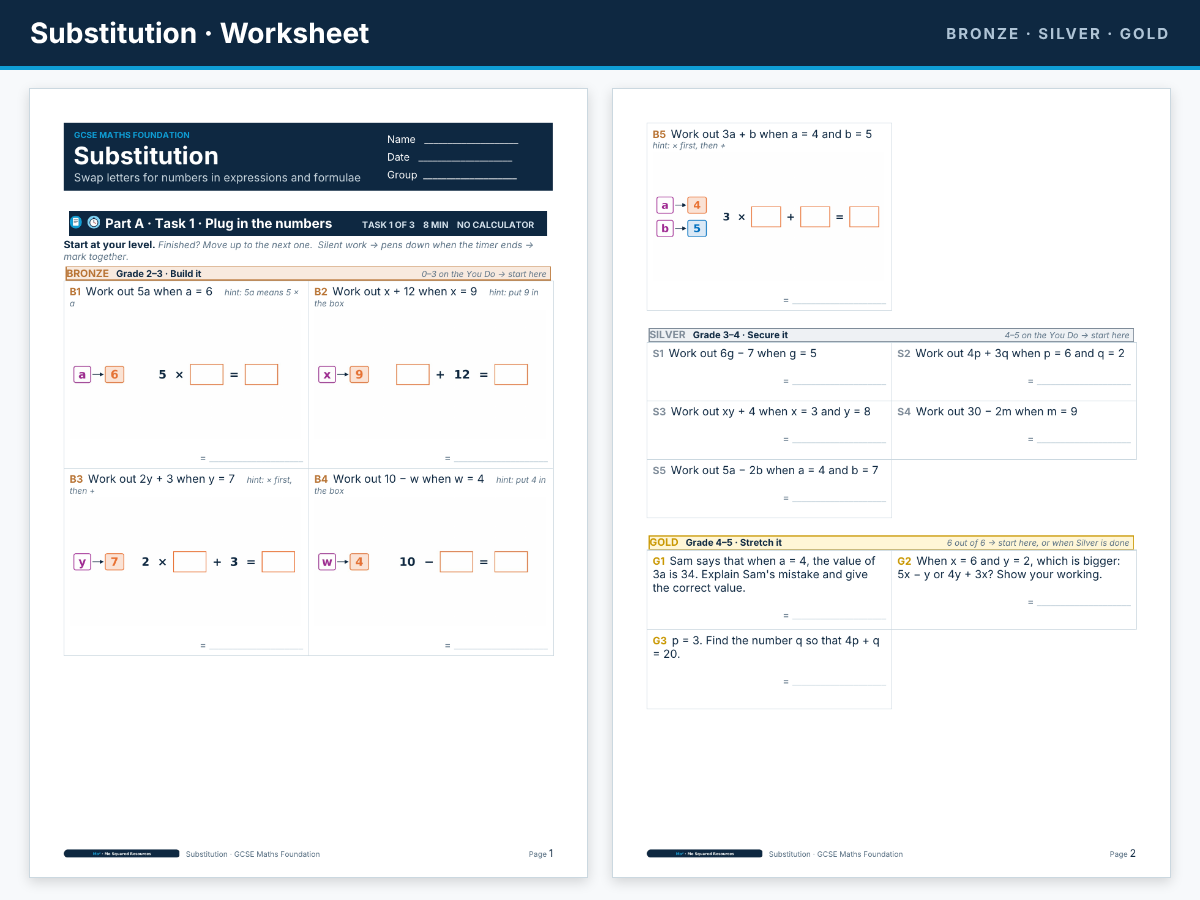Screen dimensions: 1200x900
Task: Click the orange 6 value chip in B1
Action: 115,374
